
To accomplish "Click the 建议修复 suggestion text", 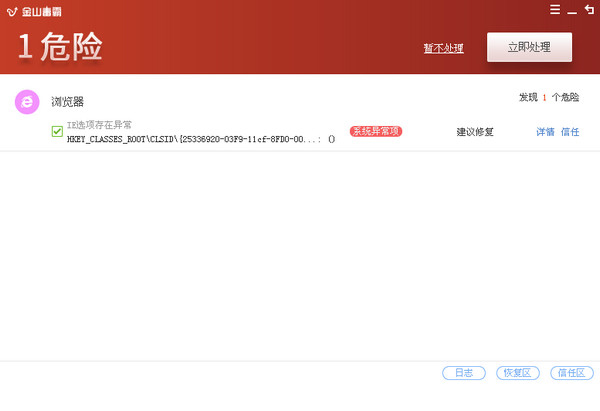I will point(475,132).
